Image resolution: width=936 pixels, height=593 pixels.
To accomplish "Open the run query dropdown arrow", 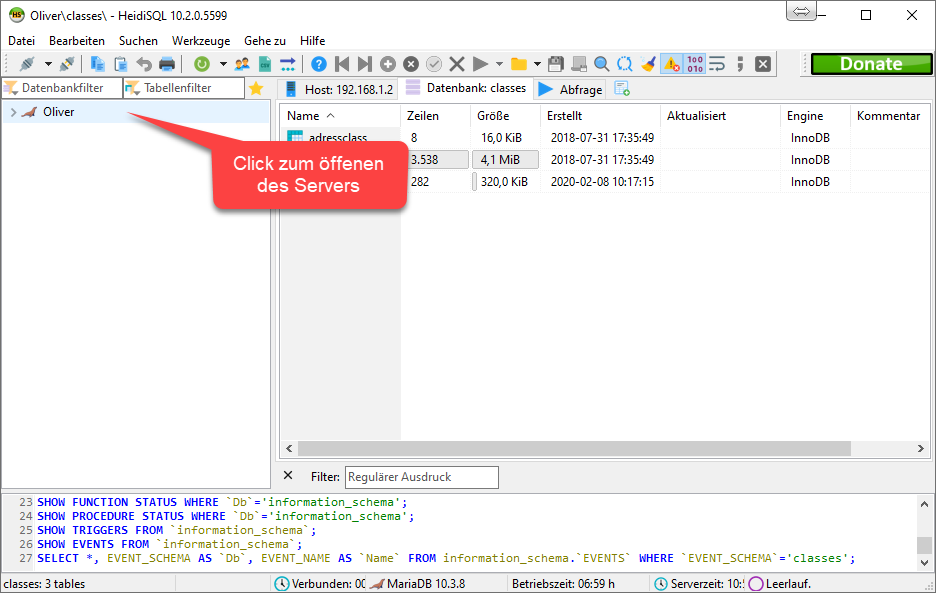I will click(x=499, y=64).
